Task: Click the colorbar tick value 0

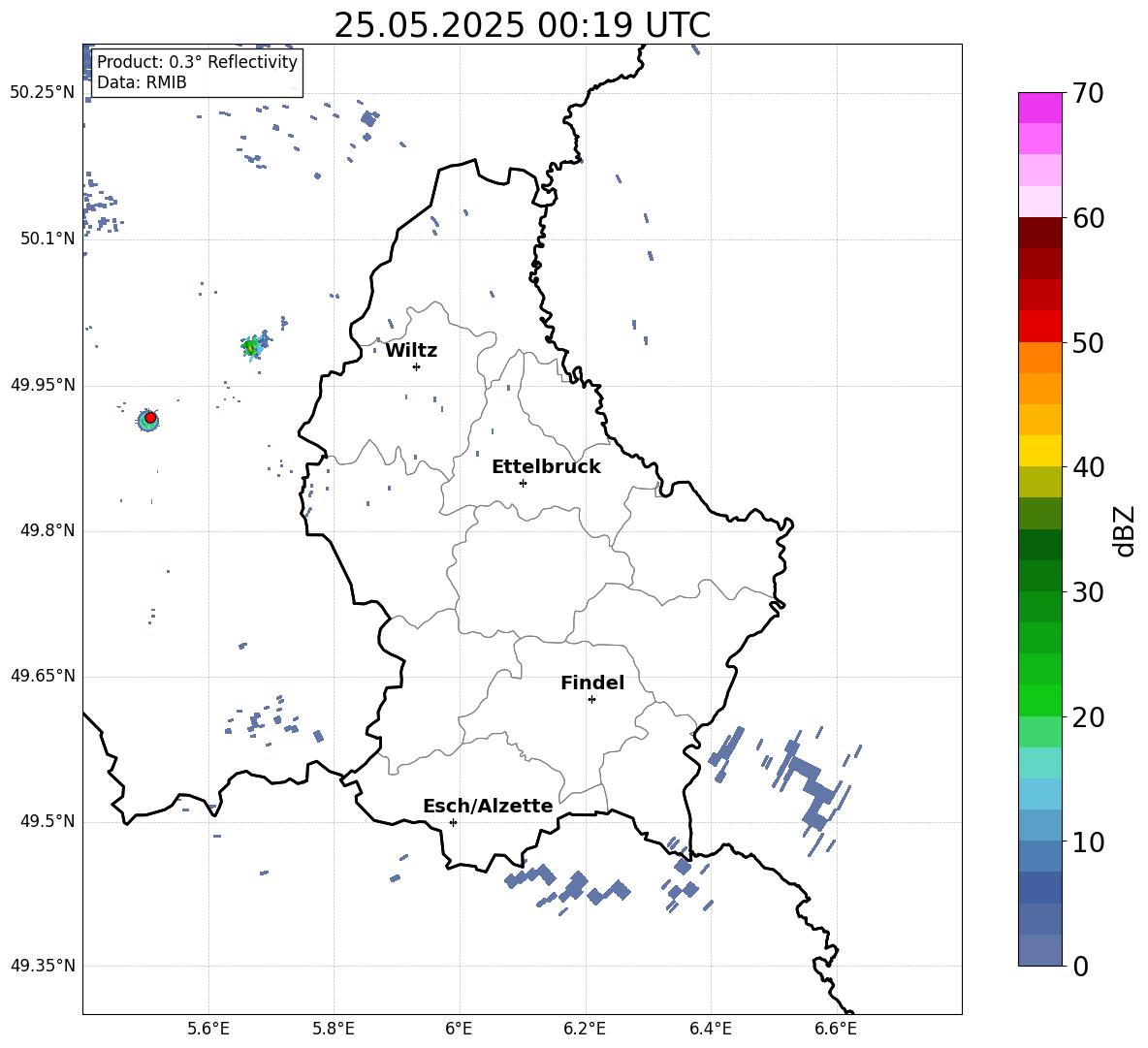Action: [1080, 966]
